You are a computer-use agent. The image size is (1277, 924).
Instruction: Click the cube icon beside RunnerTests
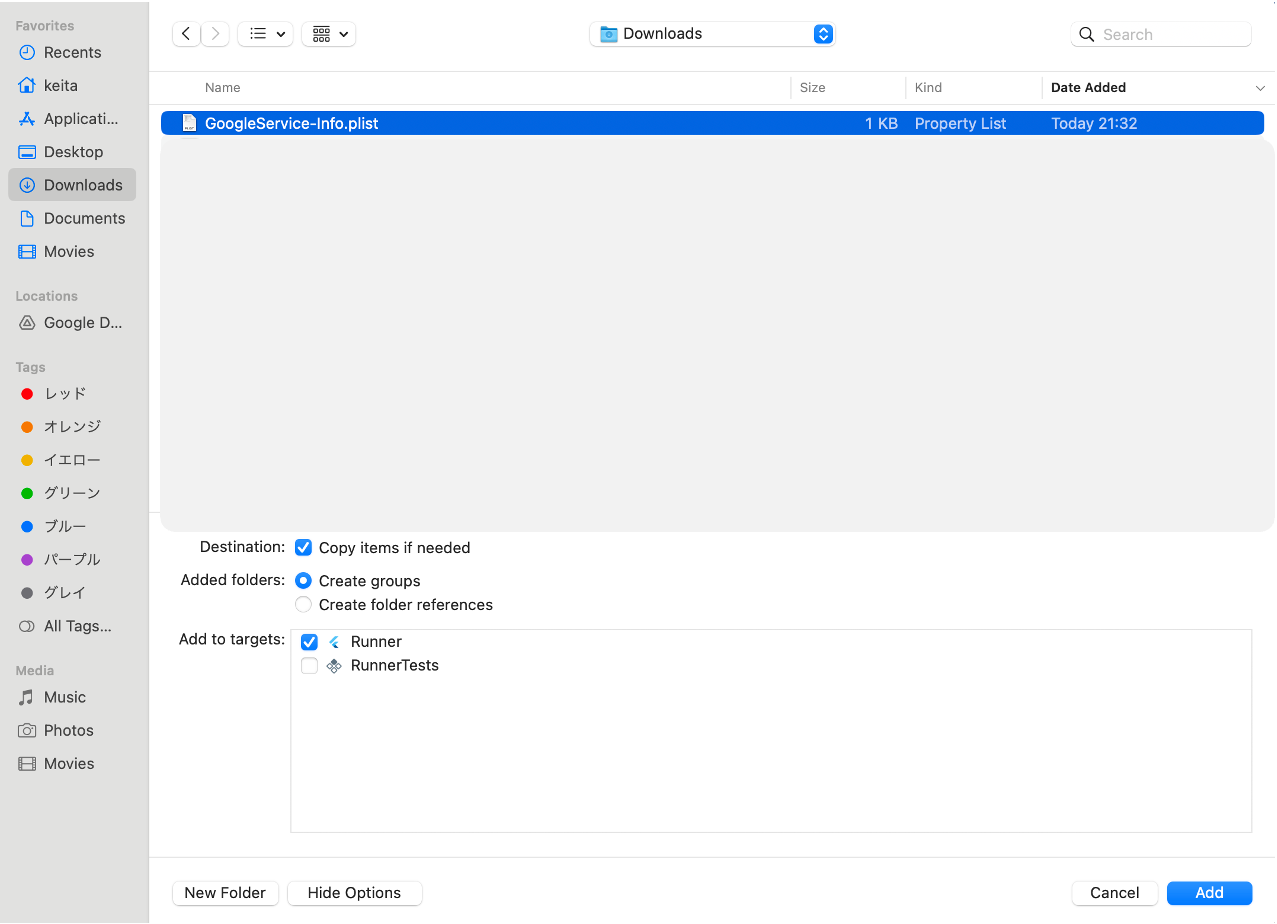pyautogui.click(x=333, y=665)
